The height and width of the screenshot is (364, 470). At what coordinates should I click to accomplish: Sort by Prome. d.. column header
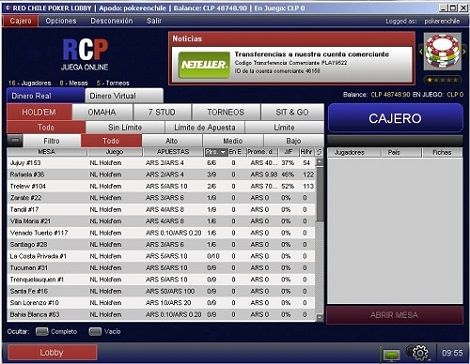click(x=262, y=152)
